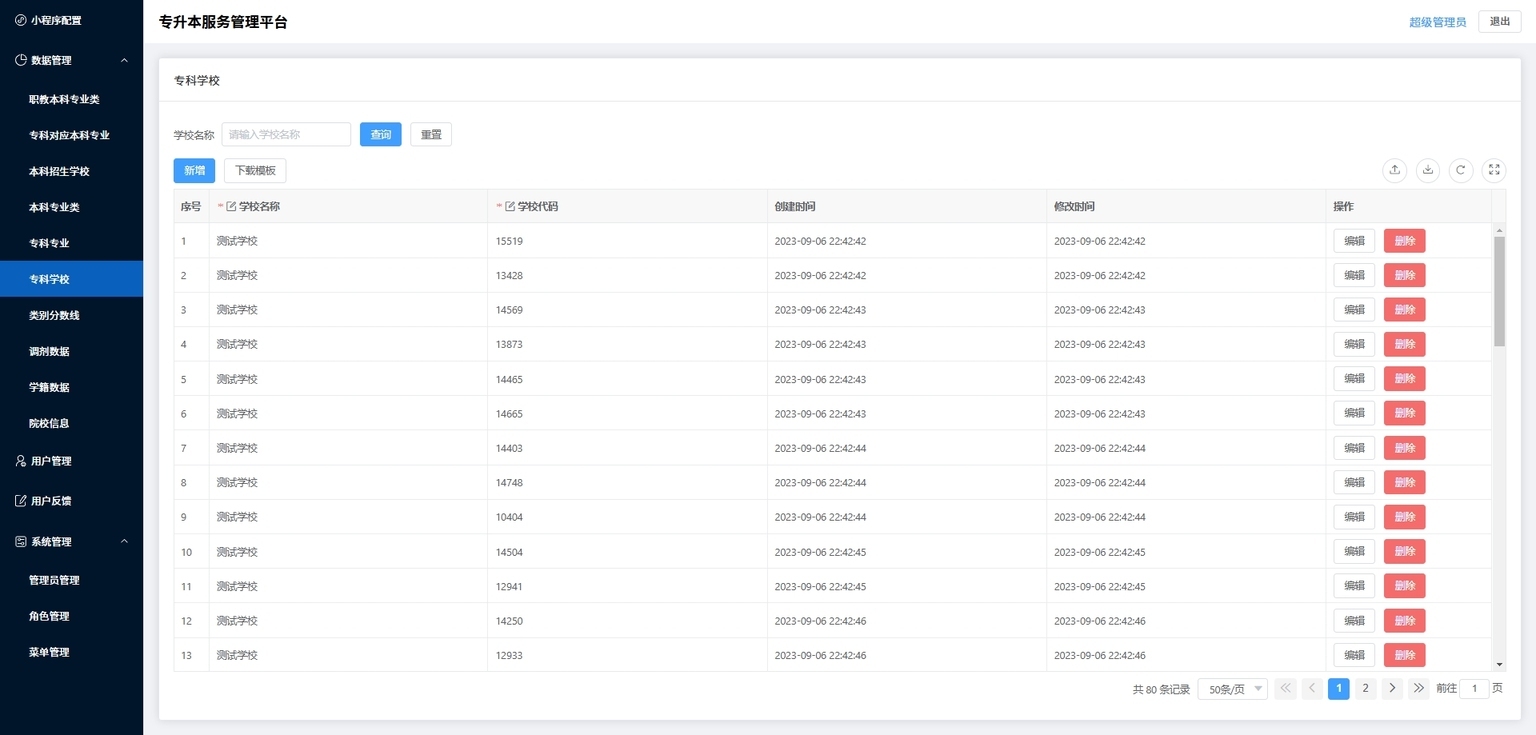This screenshot has width=1536, height=735.
Task: Collapse the 系统管理 sidebar section
Action: pos(124,542)
